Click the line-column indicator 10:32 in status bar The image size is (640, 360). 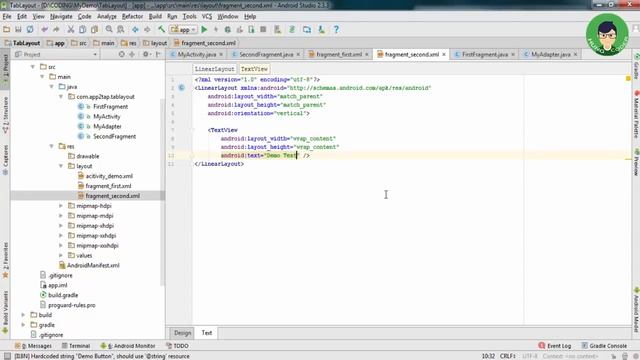[x=488, y=356]
